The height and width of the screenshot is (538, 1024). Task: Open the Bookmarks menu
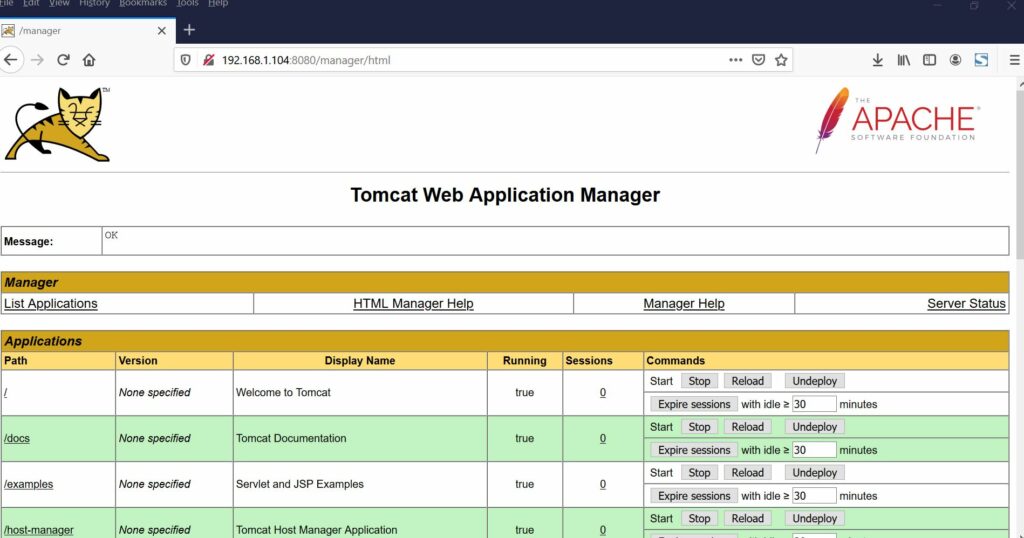143,3
